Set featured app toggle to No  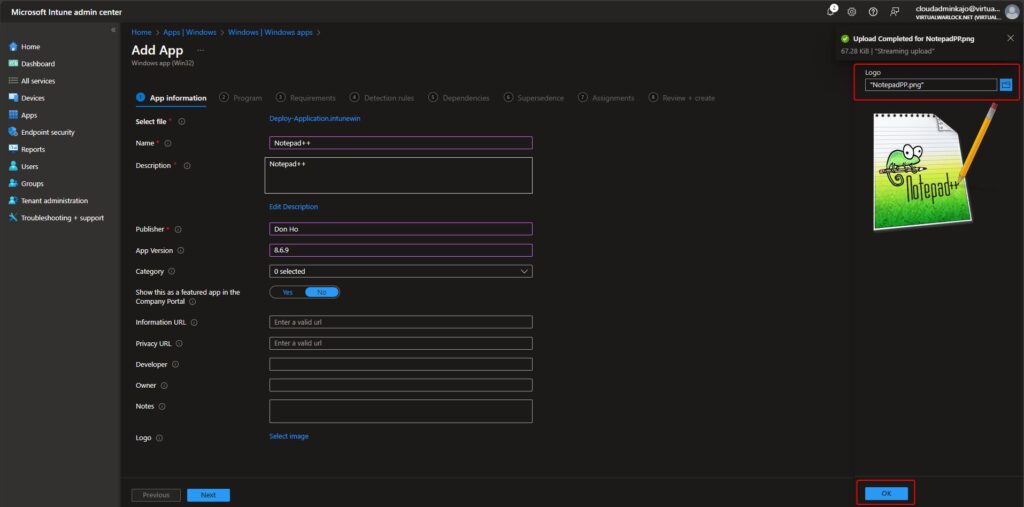click(321, 292)
